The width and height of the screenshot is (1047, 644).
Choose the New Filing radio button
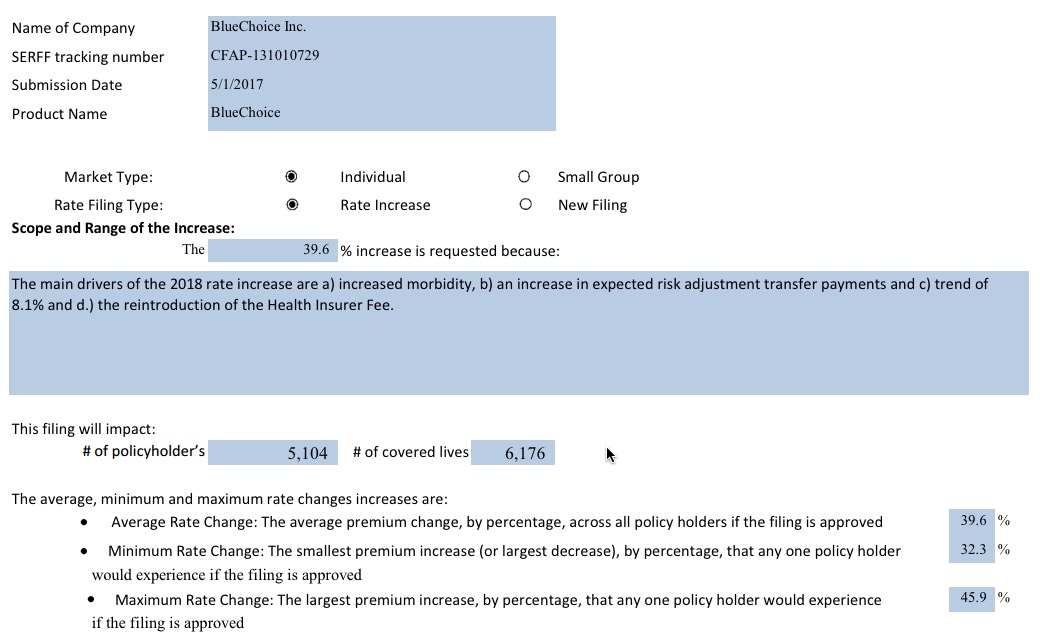pos(524,205)
